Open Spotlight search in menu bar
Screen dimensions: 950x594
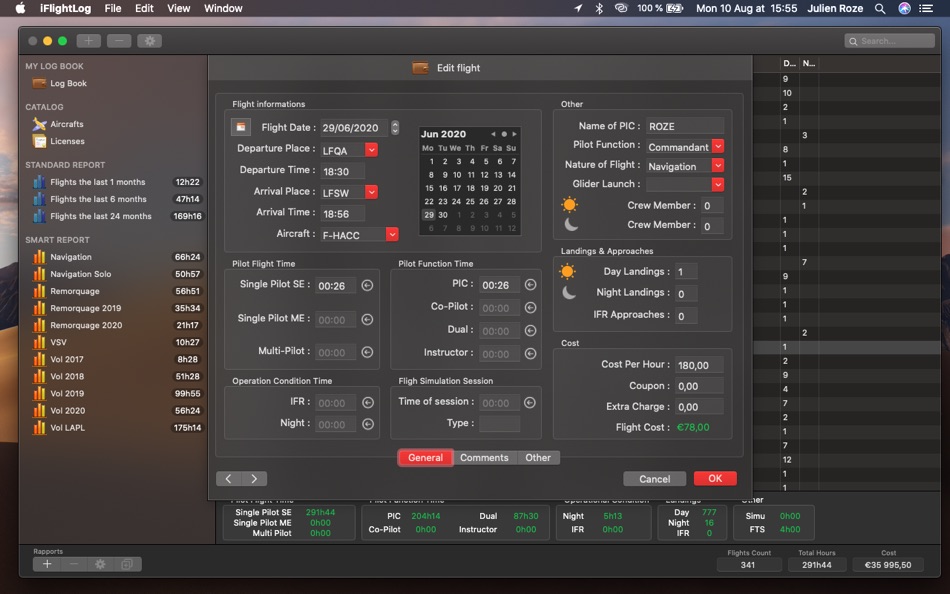coord(880,8)
